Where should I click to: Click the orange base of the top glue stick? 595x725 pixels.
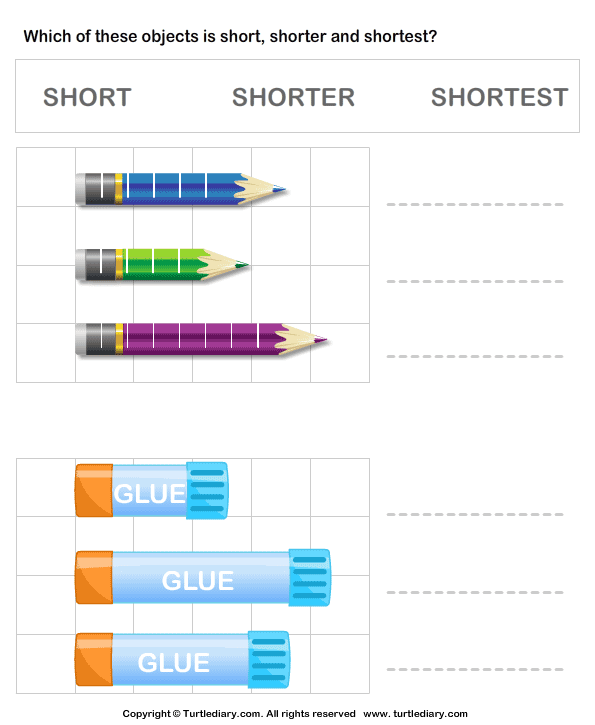(94, 491)
